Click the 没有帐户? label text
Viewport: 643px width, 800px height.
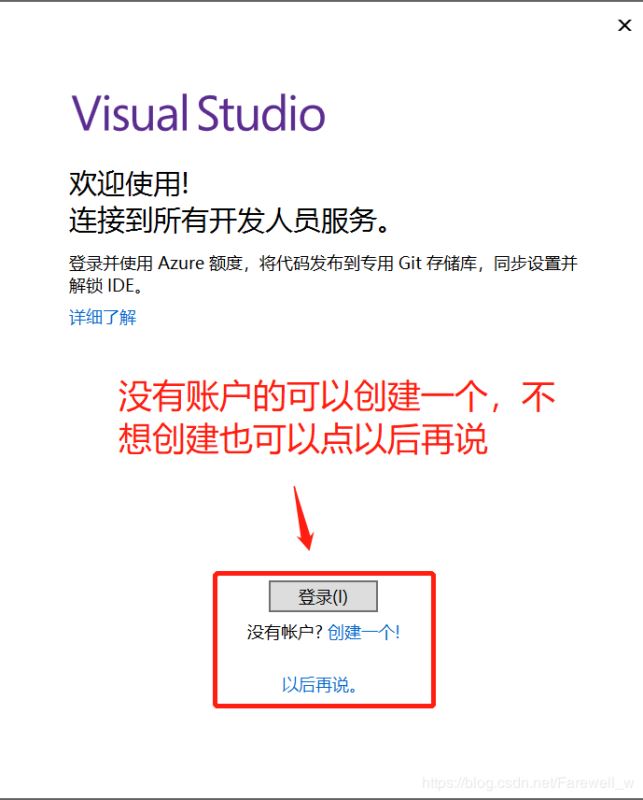(285, 632)
